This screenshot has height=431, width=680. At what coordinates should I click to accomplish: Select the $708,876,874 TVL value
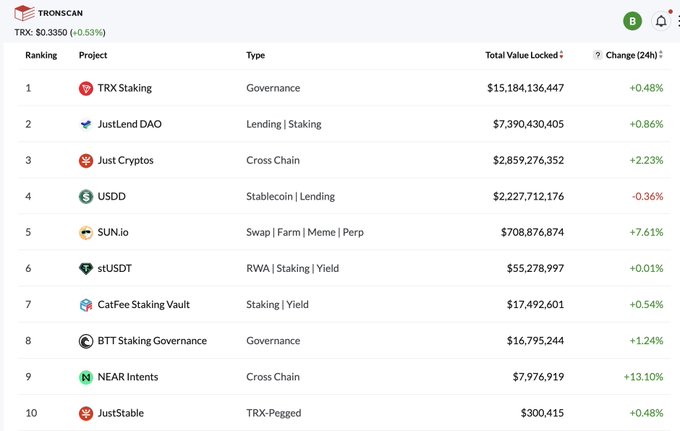533,232
